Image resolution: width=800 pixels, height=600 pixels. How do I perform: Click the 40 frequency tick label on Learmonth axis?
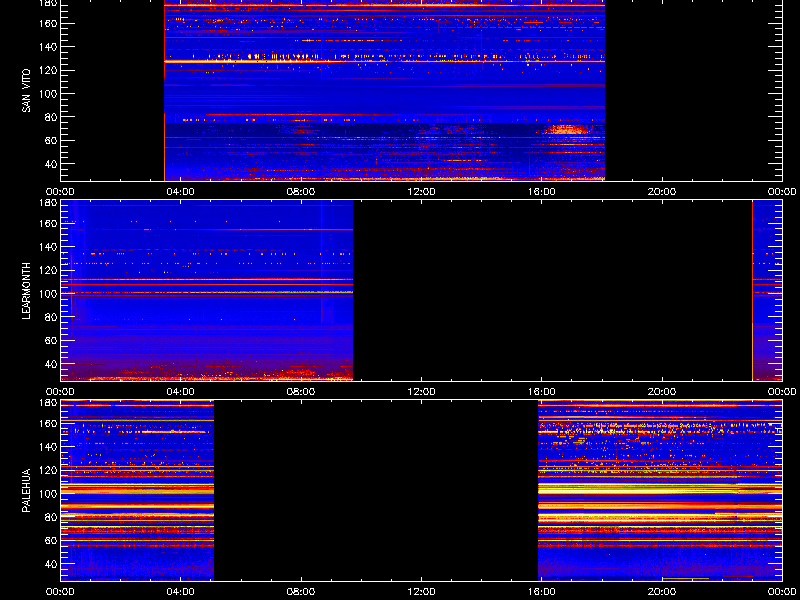(52, 364)
